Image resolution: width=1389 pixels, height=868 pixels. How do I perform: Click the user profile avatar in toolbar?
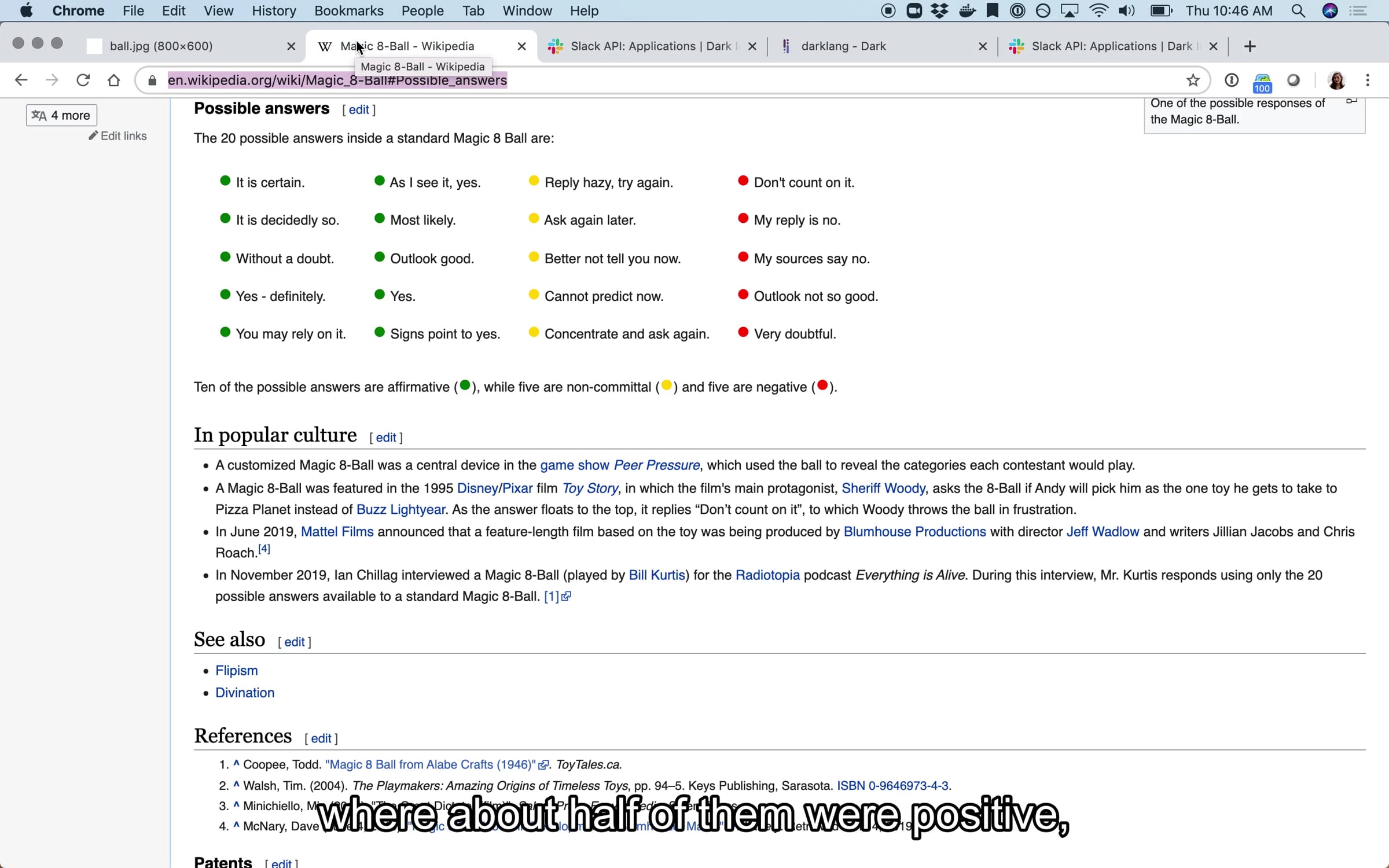(1336, 80)
